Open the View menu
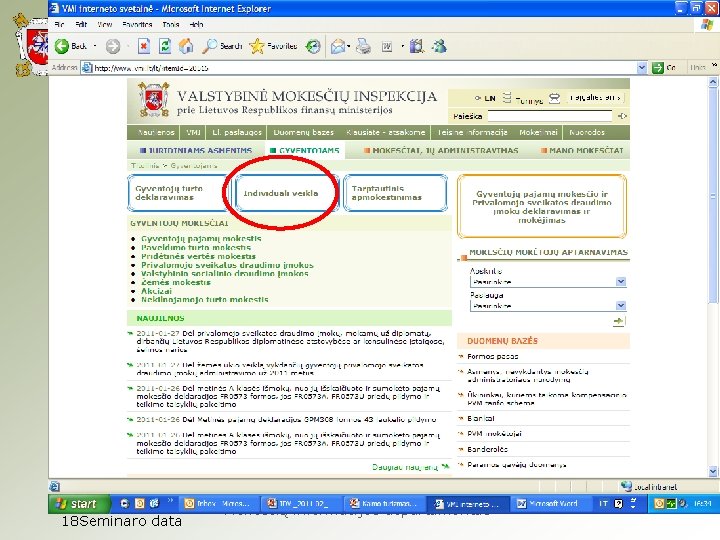The height and width of the screenshot is (540, 720). coord(105,24)
